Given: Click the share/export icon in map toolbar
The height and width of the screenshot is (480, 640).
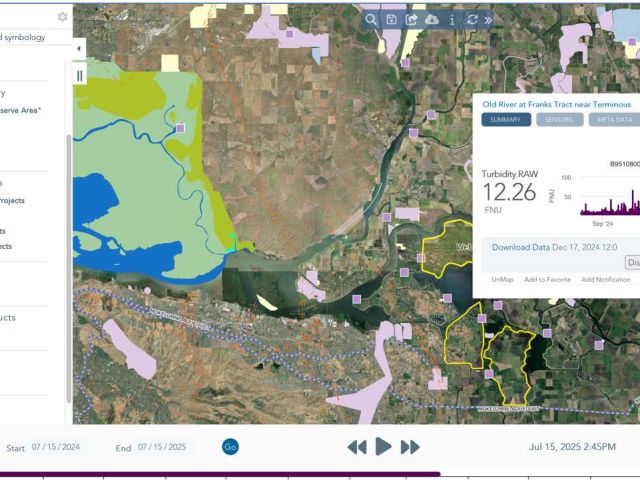Looking at the screenshot, I should (x=411, y=19).
